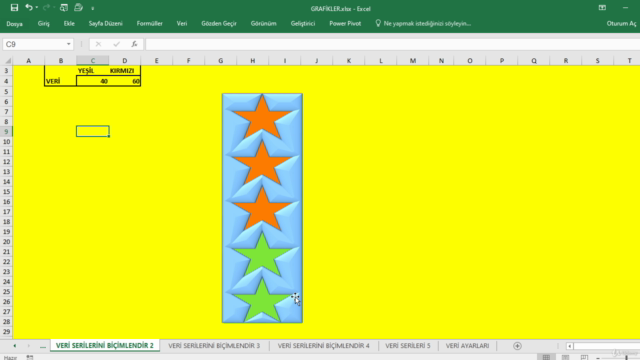Click the Name Box showing C9
Screen dimensions: 640x360
[x=33, y=44]
